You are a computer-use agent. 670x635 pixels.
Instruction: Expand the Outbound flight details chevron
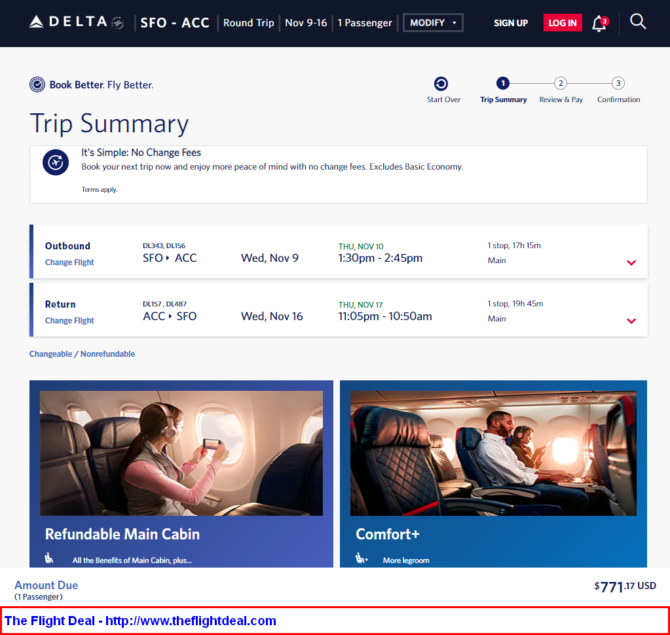(631, 263)
